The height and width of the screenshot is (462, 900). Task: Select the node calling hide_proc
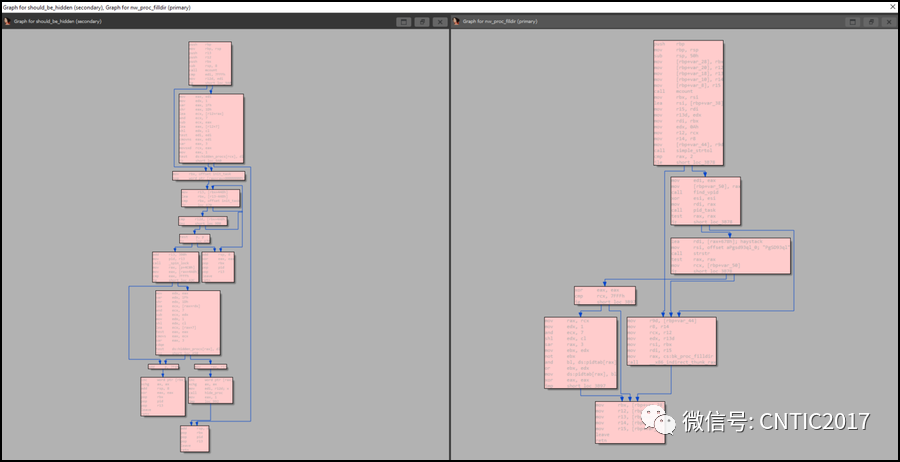[x=210, y=390]
